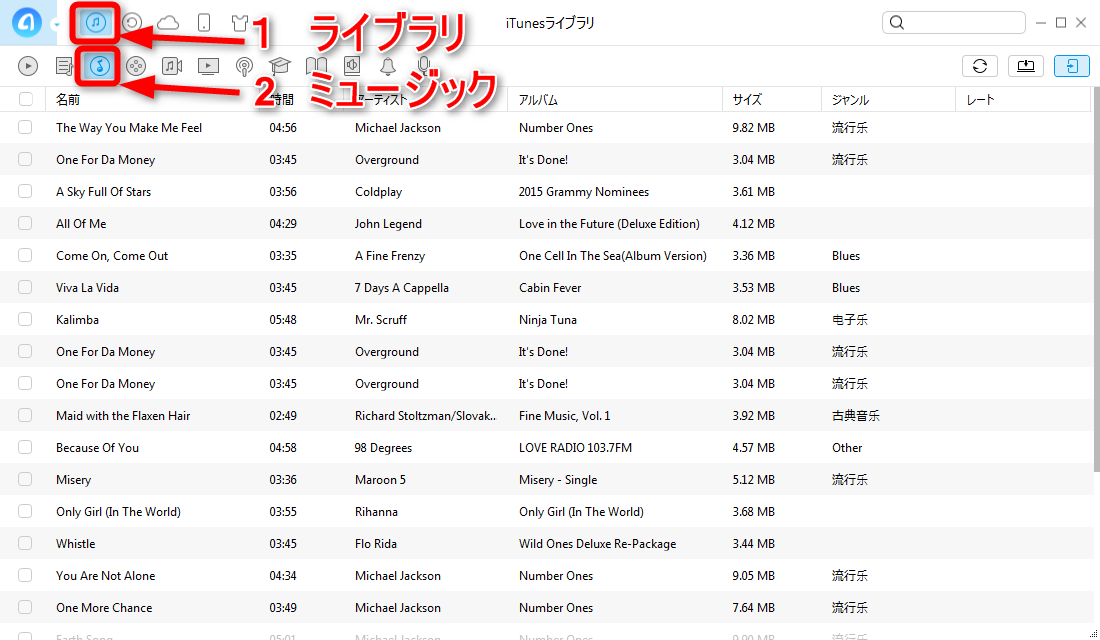Click the Refresh icon button
This screenshot has width=1100, height=640.
(980, 66)
